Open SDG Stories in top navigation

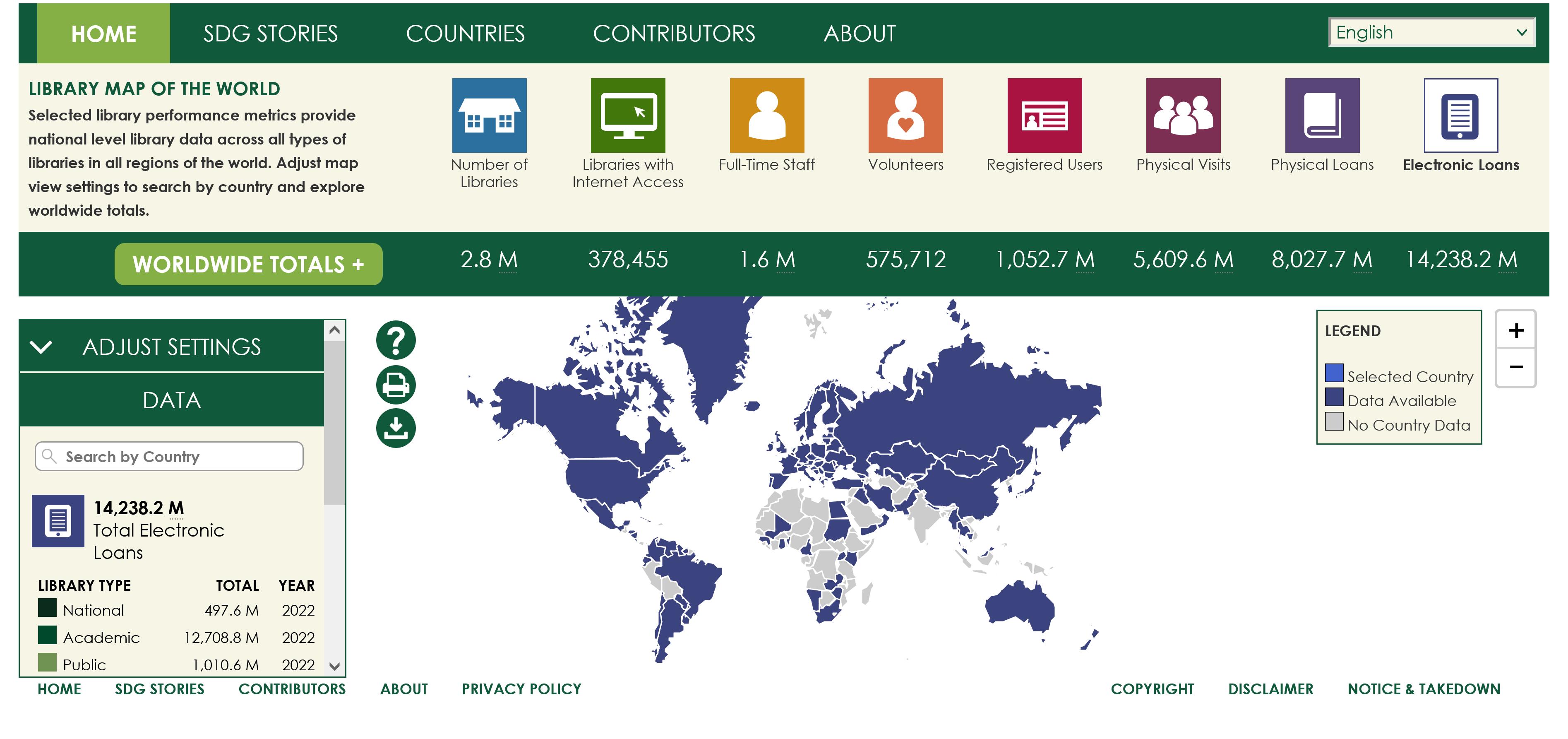(270, 34)
